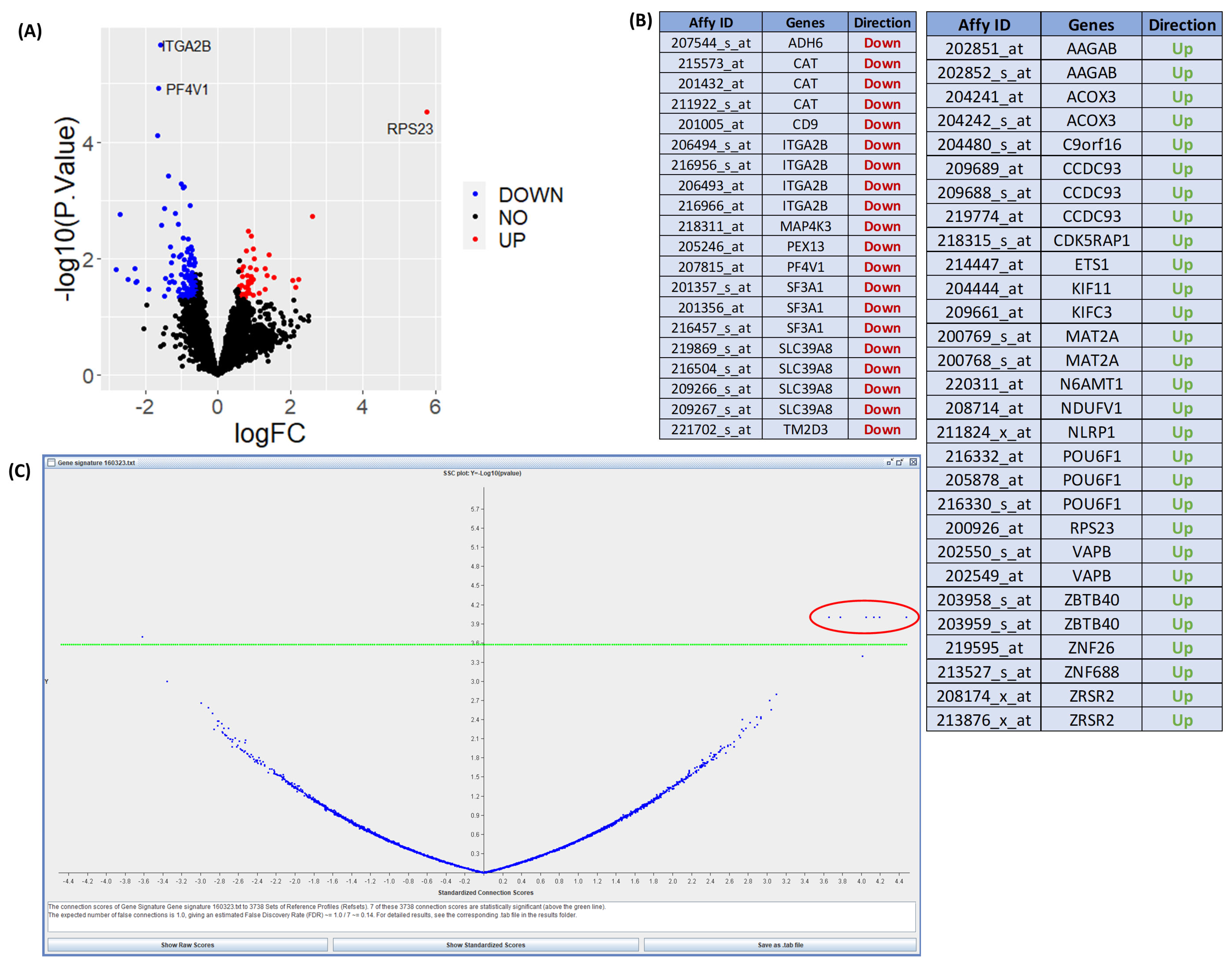This screenshot has width=1232, height=963.
Task: Close the Gene signature 160323.txt frame
Action: click(x=913, y=462)
